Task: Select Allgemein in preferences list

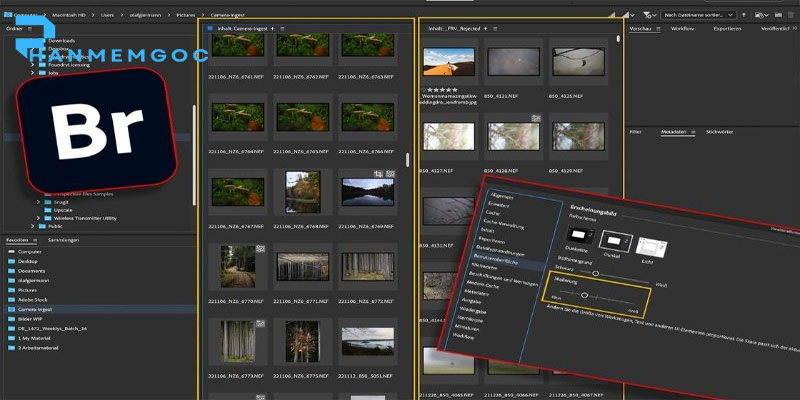Action: 501,195
